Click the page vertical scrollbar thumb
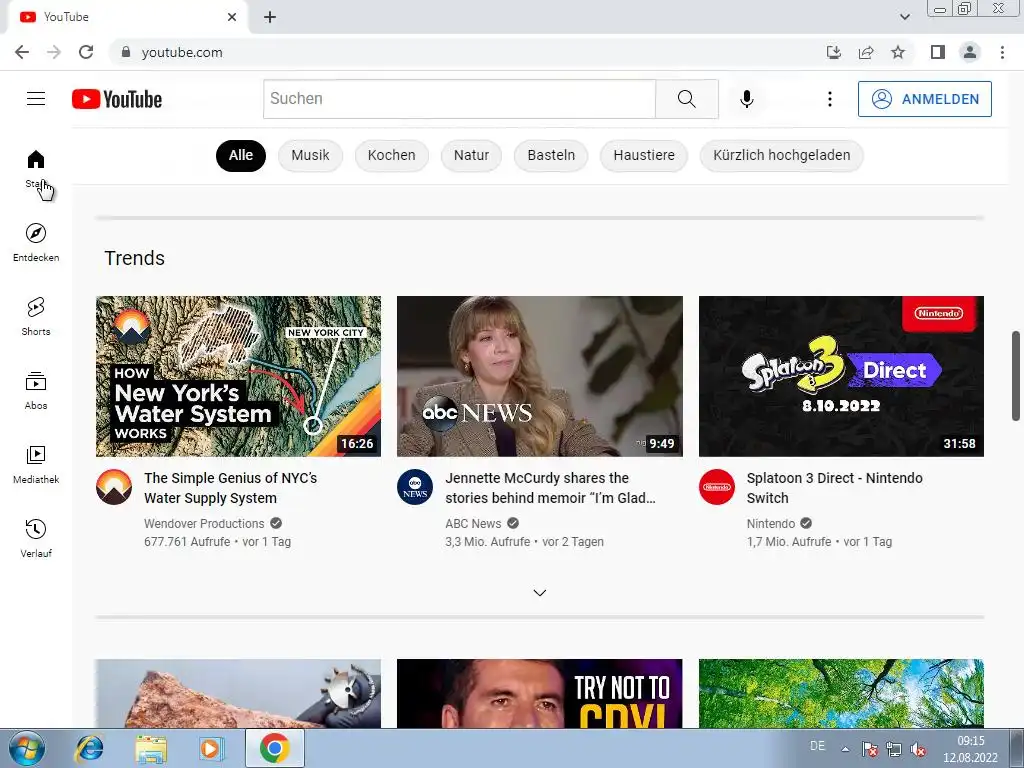This screenshot has width=1024, height=768. [1016, 376]
